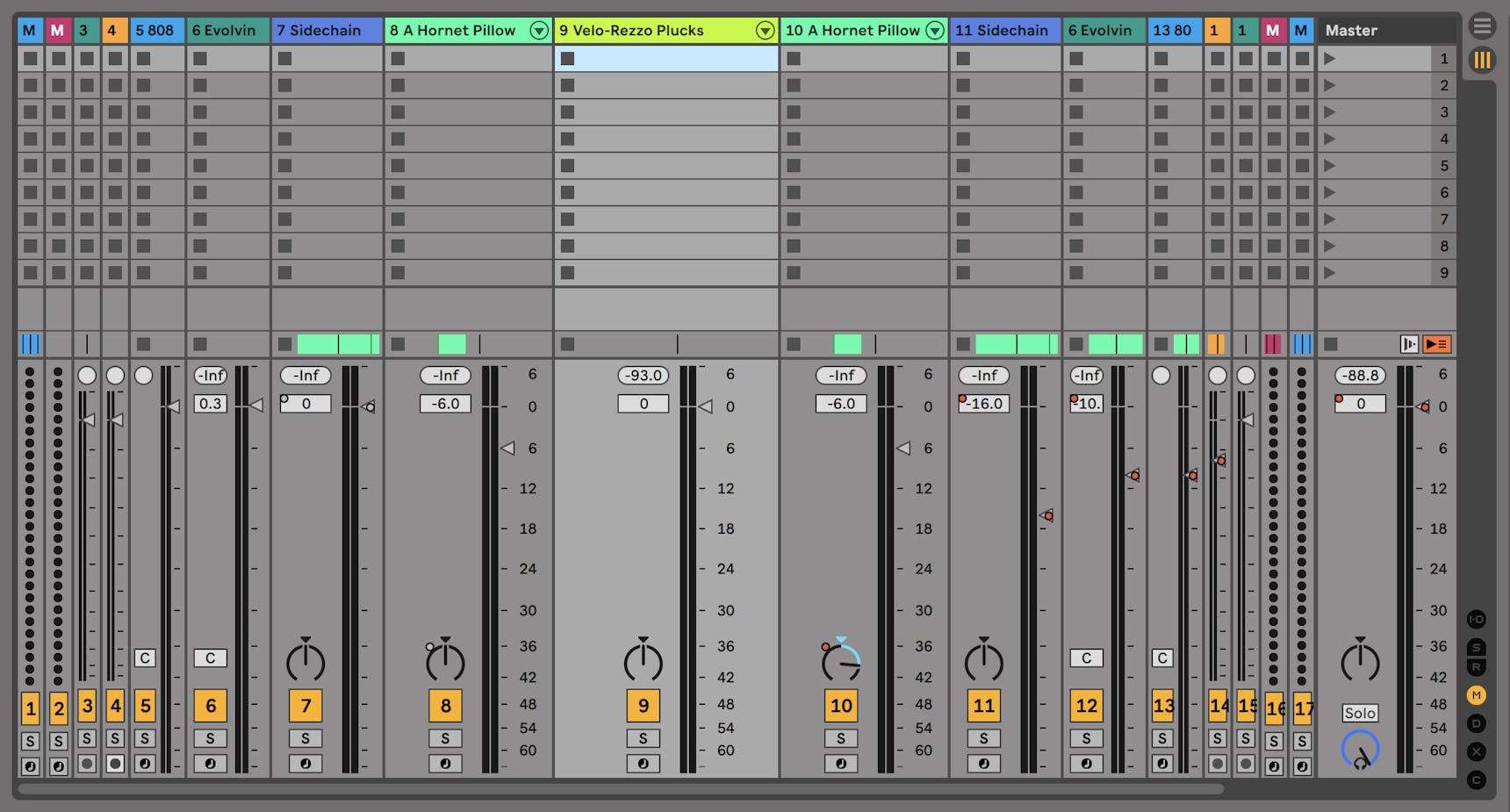This screenshot has height=812, width=1510.
Task: Select the 7 Sidechain track header
Action: [325, 30]
